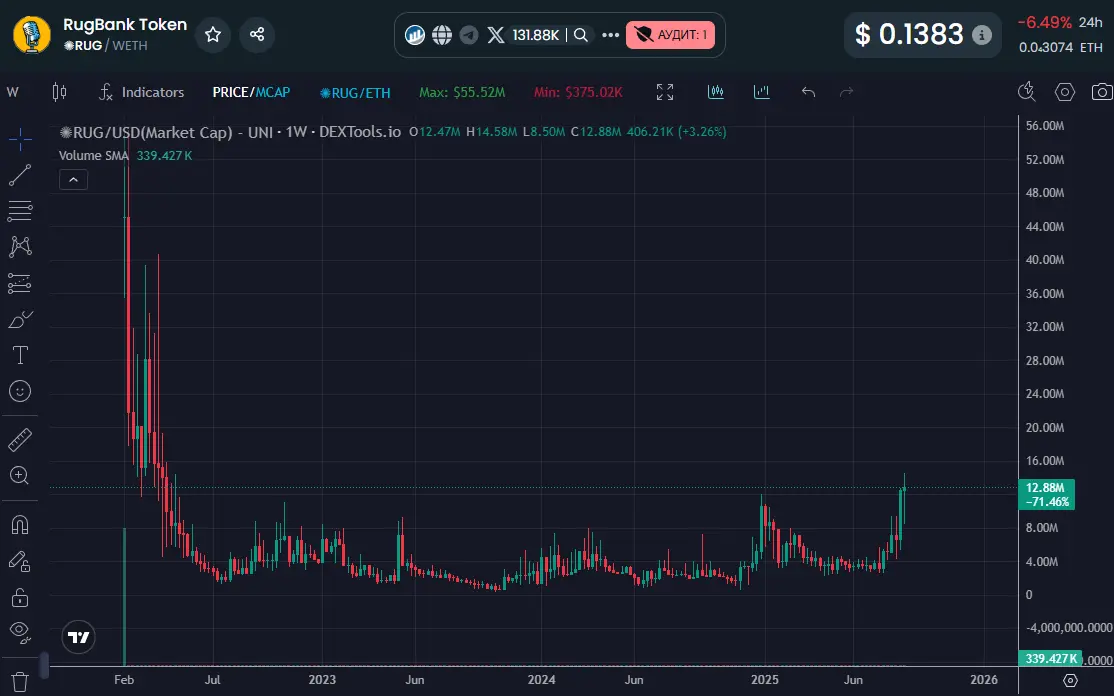The width and height of the screenshot is (1114, 696).
Task: Enter fullscreen chart mode
Action: (665, 92)
